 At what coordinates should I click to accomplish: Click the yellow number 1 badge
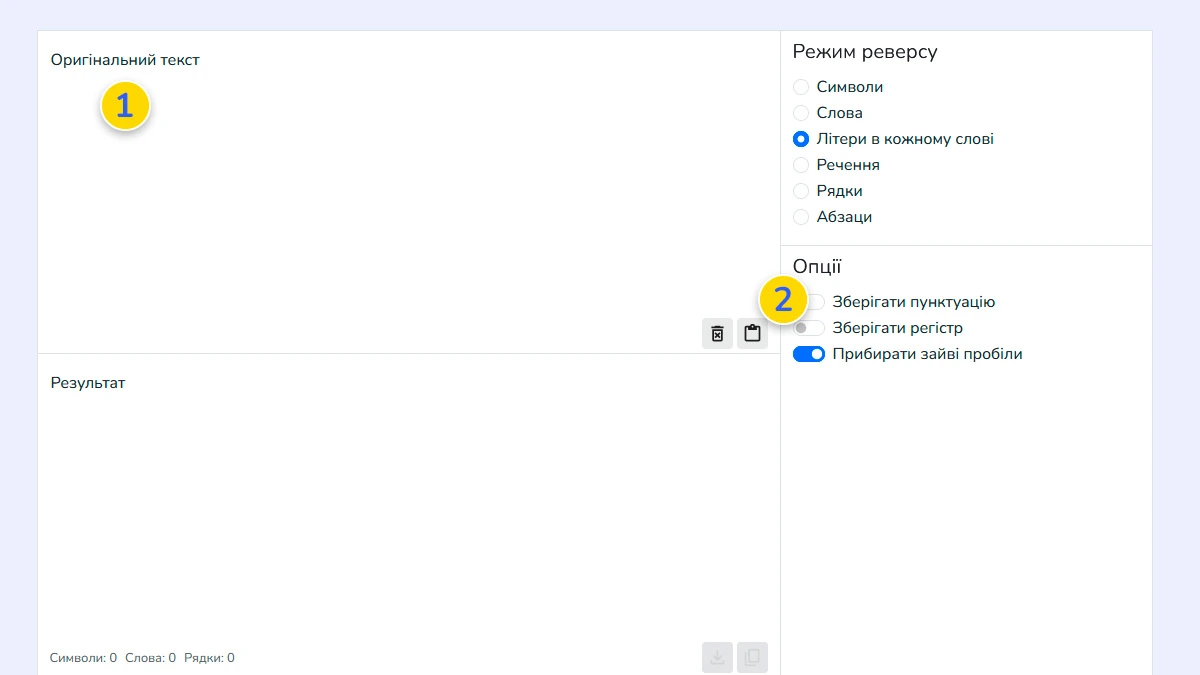pos(125,106)
